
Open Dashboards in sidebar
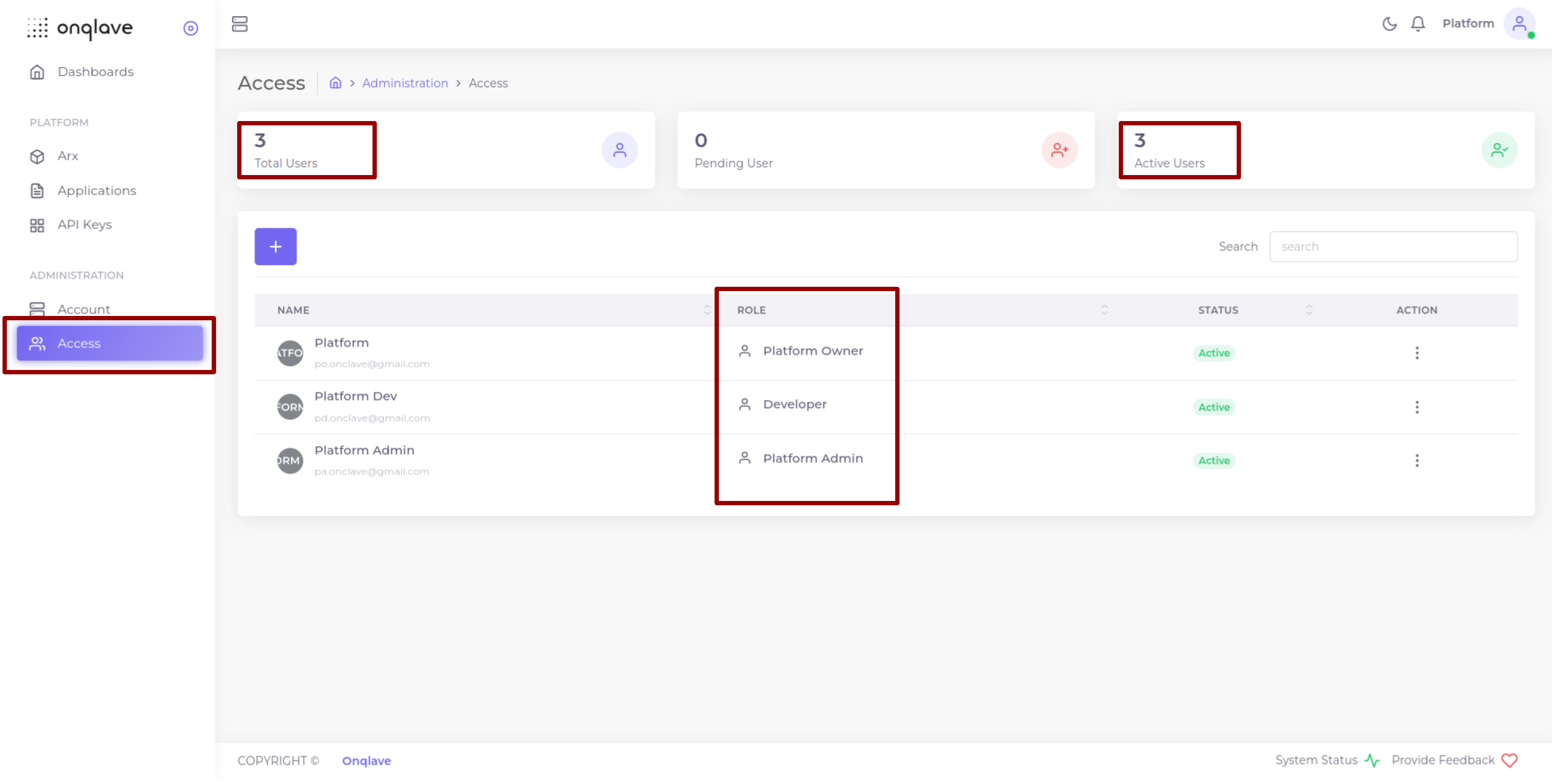(x=95, y=72)
